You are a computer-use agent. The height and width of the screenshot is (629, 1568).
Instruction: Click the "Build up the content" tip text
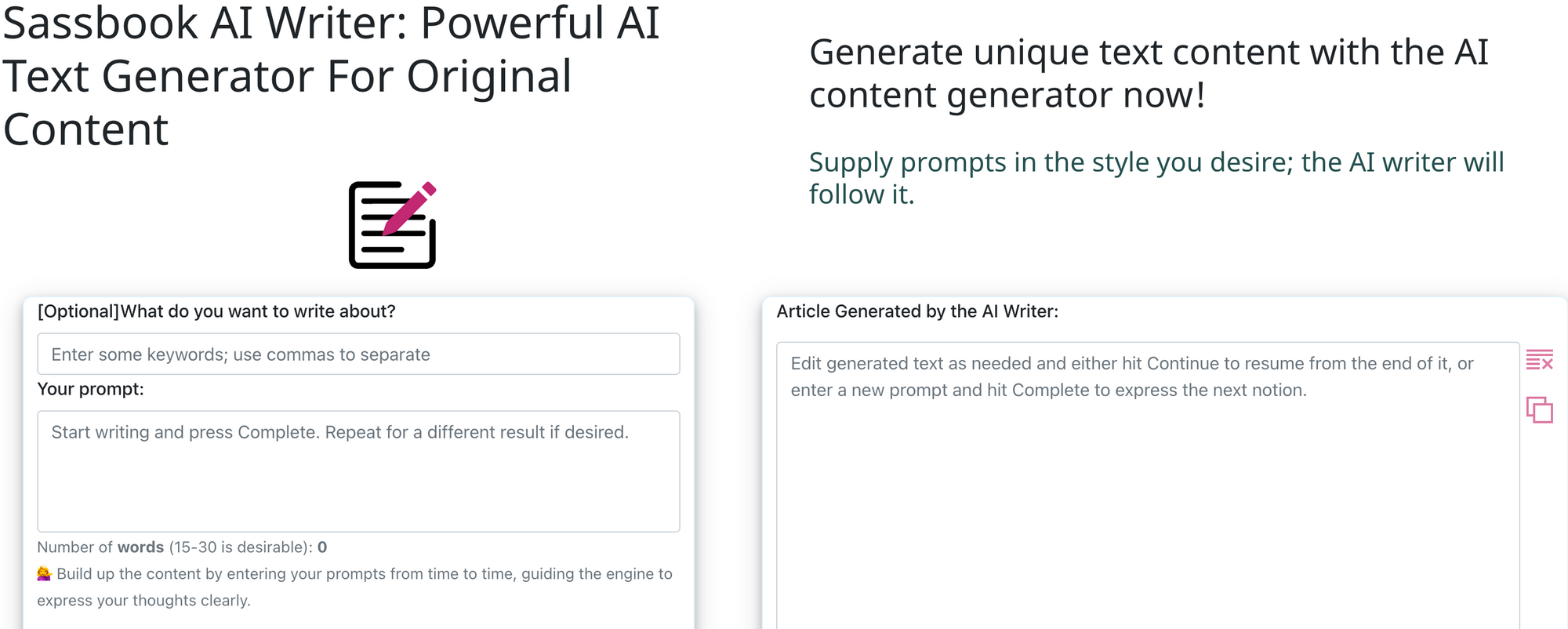(x=364, y=574)
